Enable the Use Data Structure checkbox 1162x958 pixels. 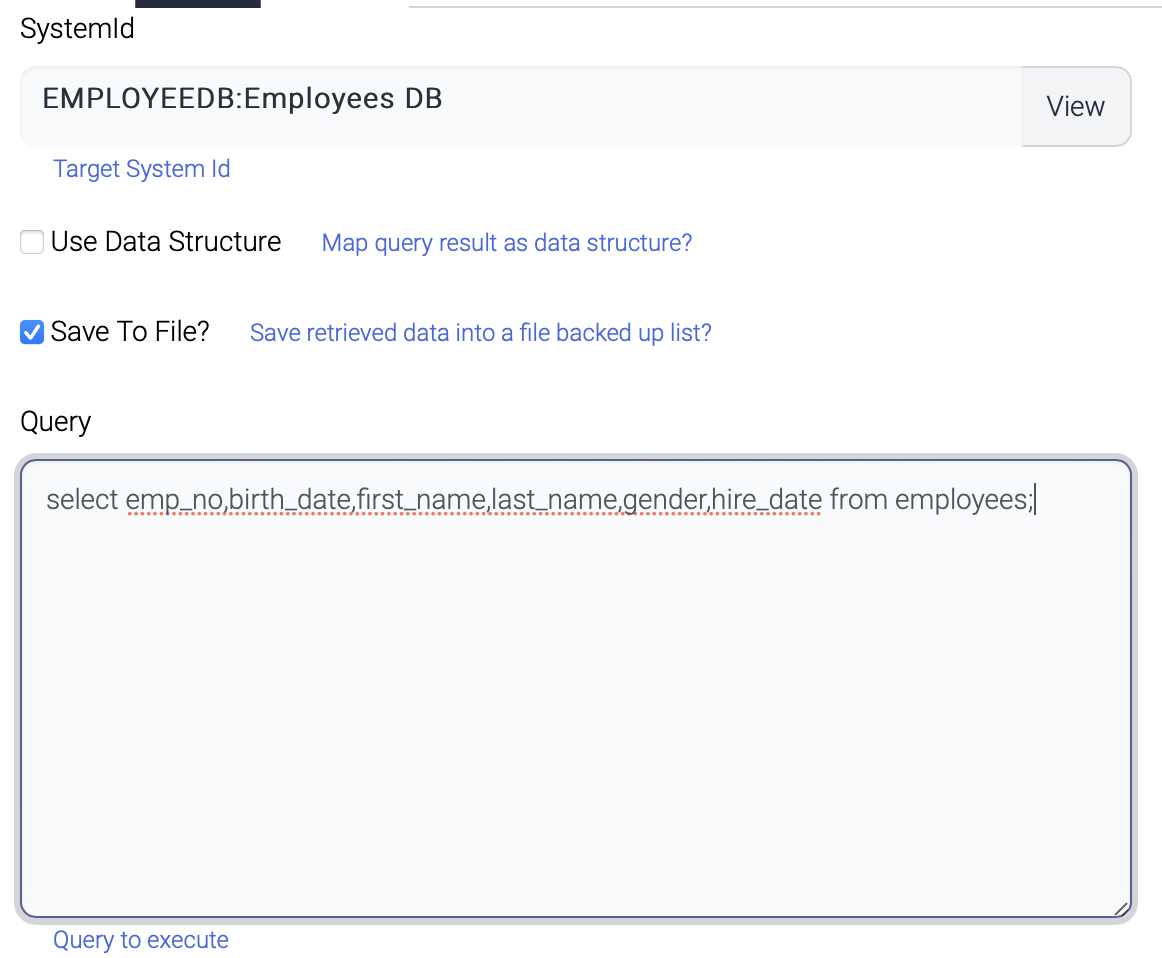pyautogui.click(x=32, y=242)
